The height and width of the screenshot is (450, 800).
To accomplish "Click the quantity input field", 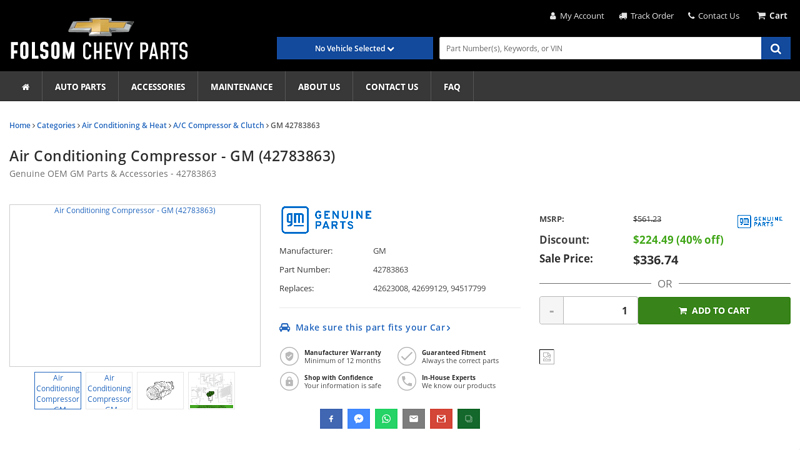I will pos(601,311).
